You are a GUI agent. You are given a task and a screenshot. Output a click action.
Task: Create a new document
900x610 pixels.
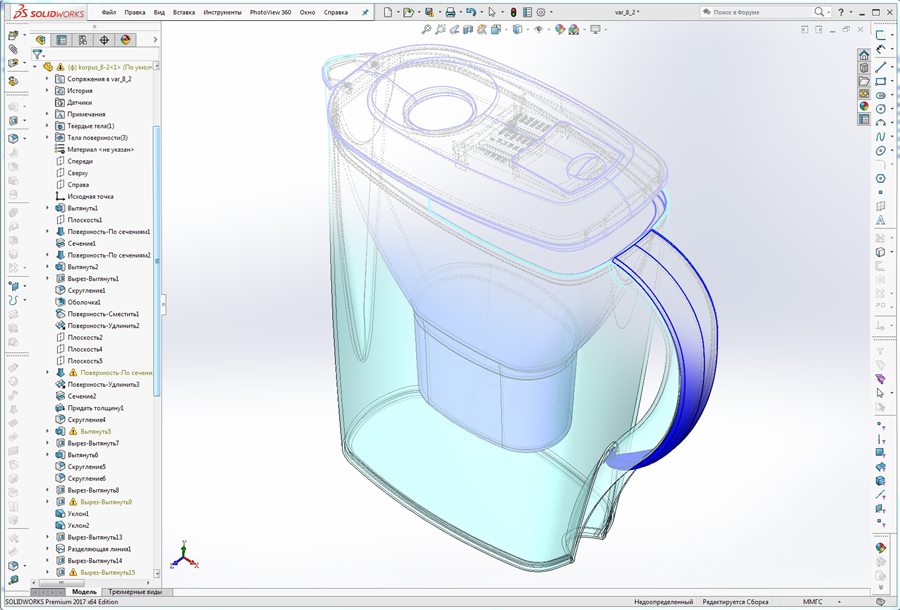388,12
